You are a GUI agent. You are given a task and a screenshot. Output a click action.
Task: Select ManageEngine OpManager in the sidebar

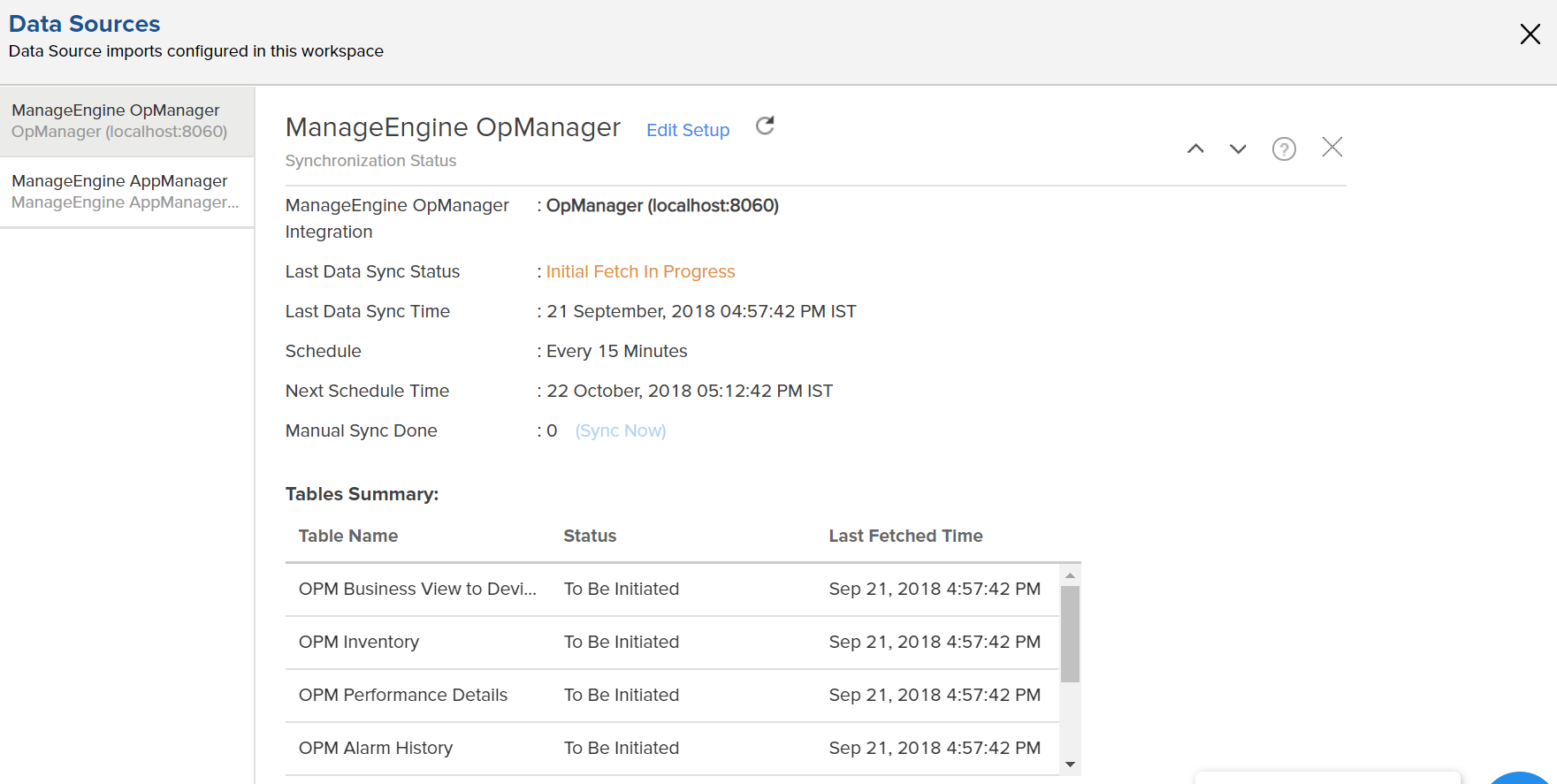[x=127, y=121]
